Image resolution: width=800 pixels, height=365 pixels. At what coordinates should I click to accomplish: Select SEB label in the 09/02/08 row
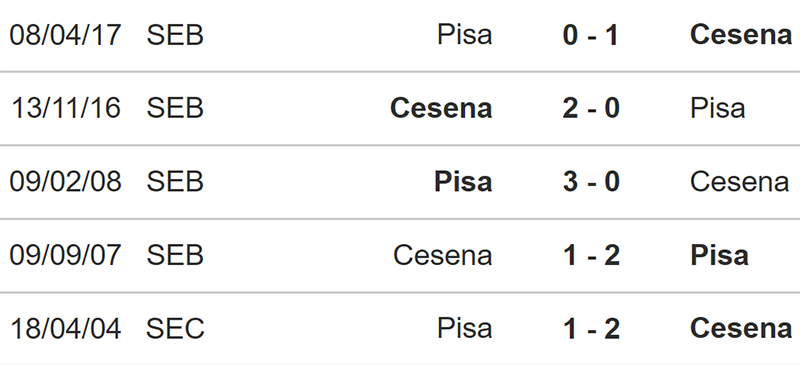(x=175, y=182)
